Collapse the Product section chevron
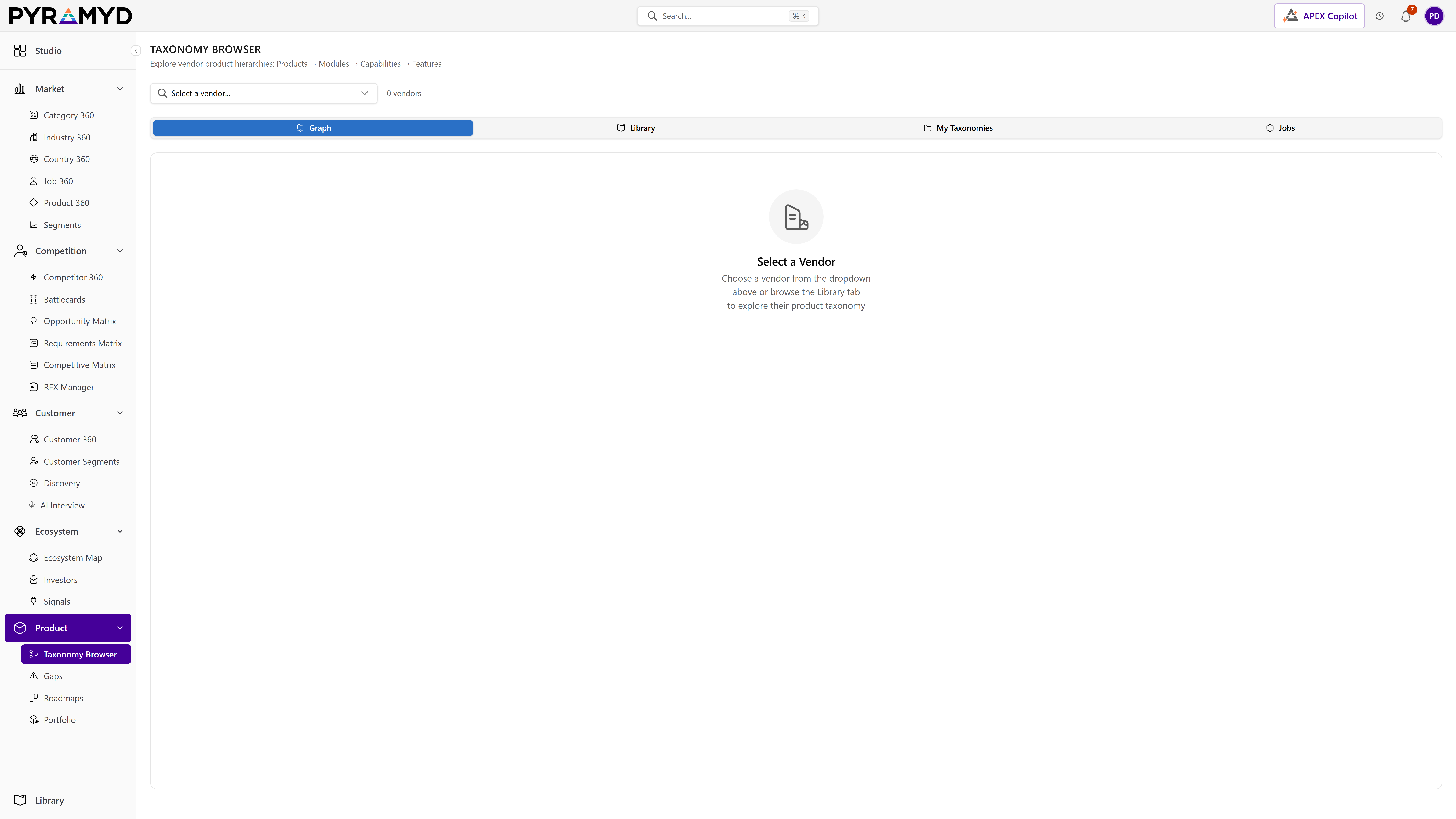The width and height of the screenshot is (1456, 819). click(x=120, y=628)
